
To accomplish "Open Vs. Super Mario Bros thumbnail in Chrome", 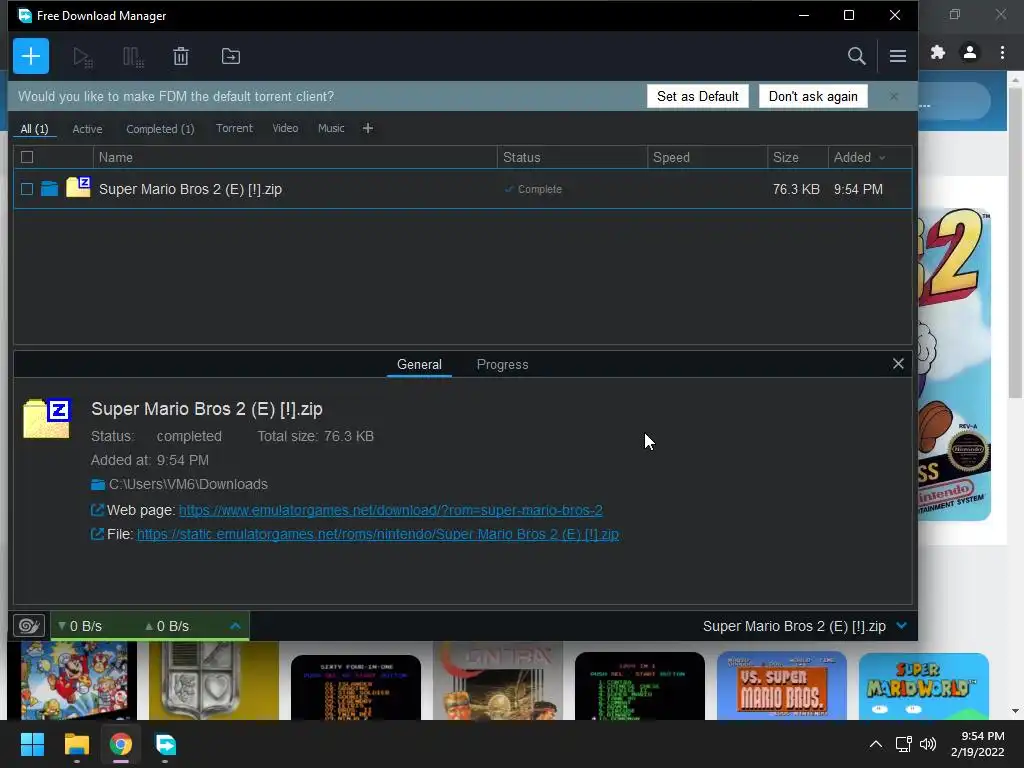I will (x=782, y=685).
